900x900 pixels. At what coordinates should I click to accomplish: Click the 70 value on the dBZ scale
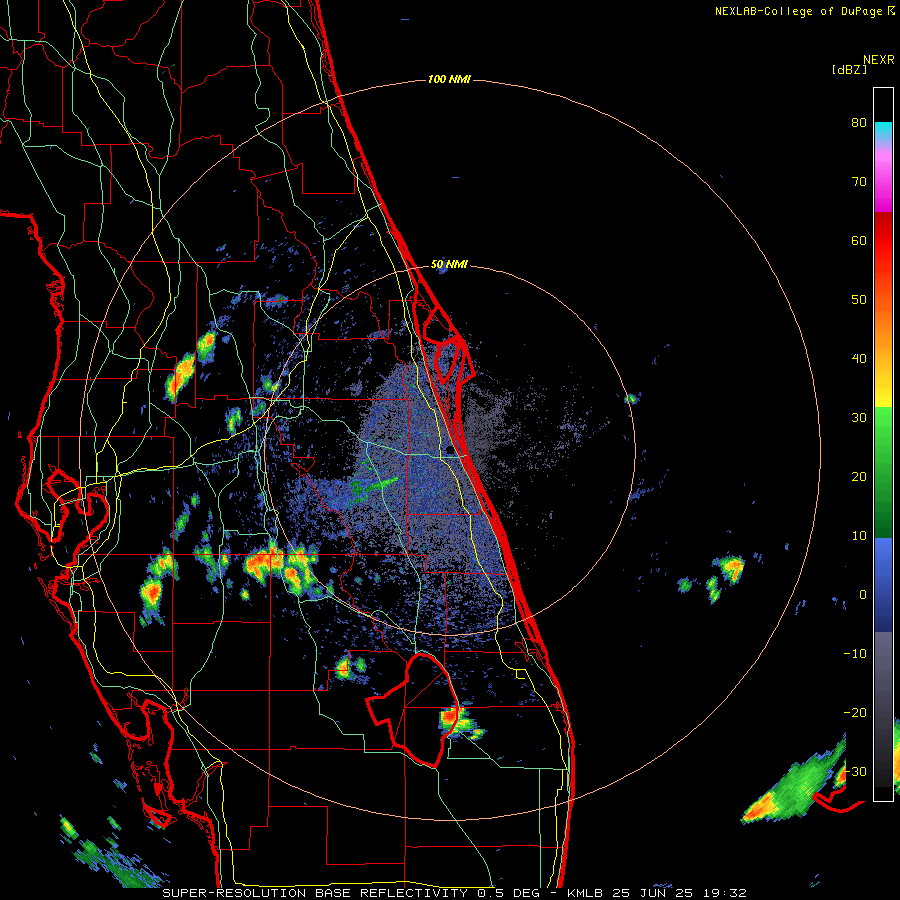coord(859,182)
